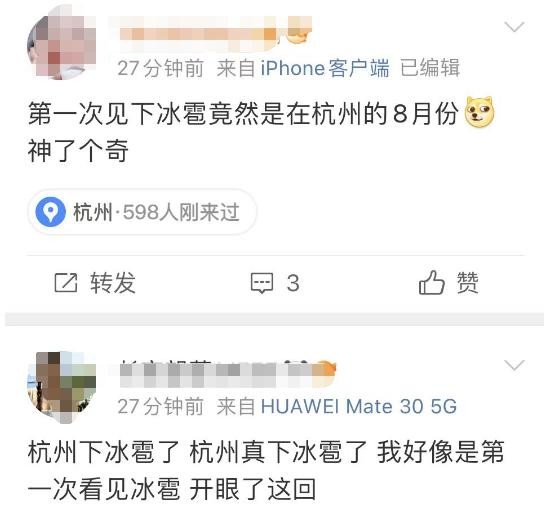Image resolution: width=544 pixels, height=520 pixels.
Task: Expand options chevron on the second post
Action: tap(514, 365)
